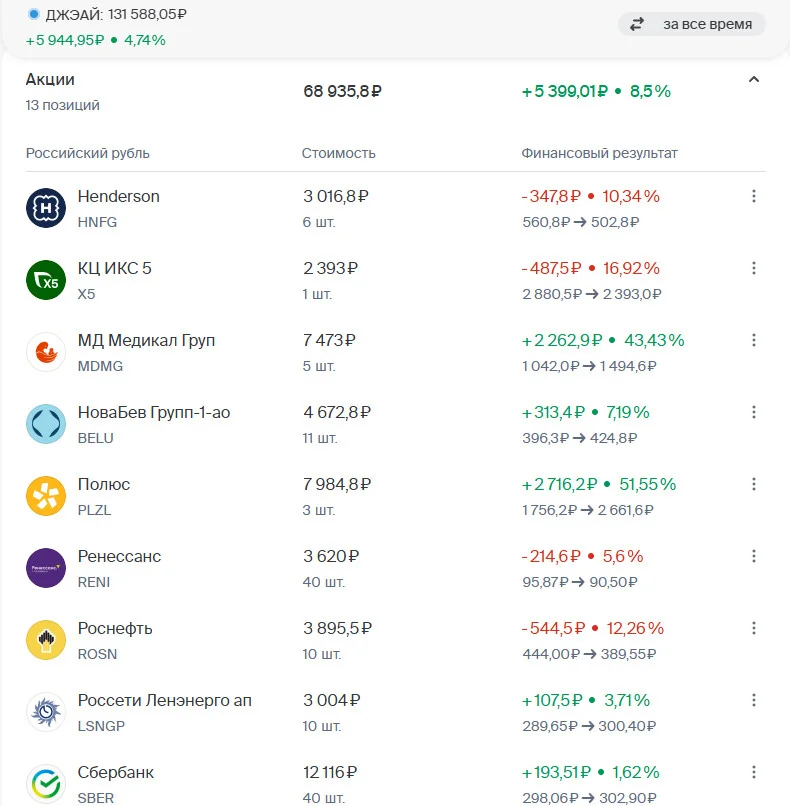This screenshot has height=806, width=790.
Task: Click the Ренессанс purple logo
Action: click(x=46, y=568)
